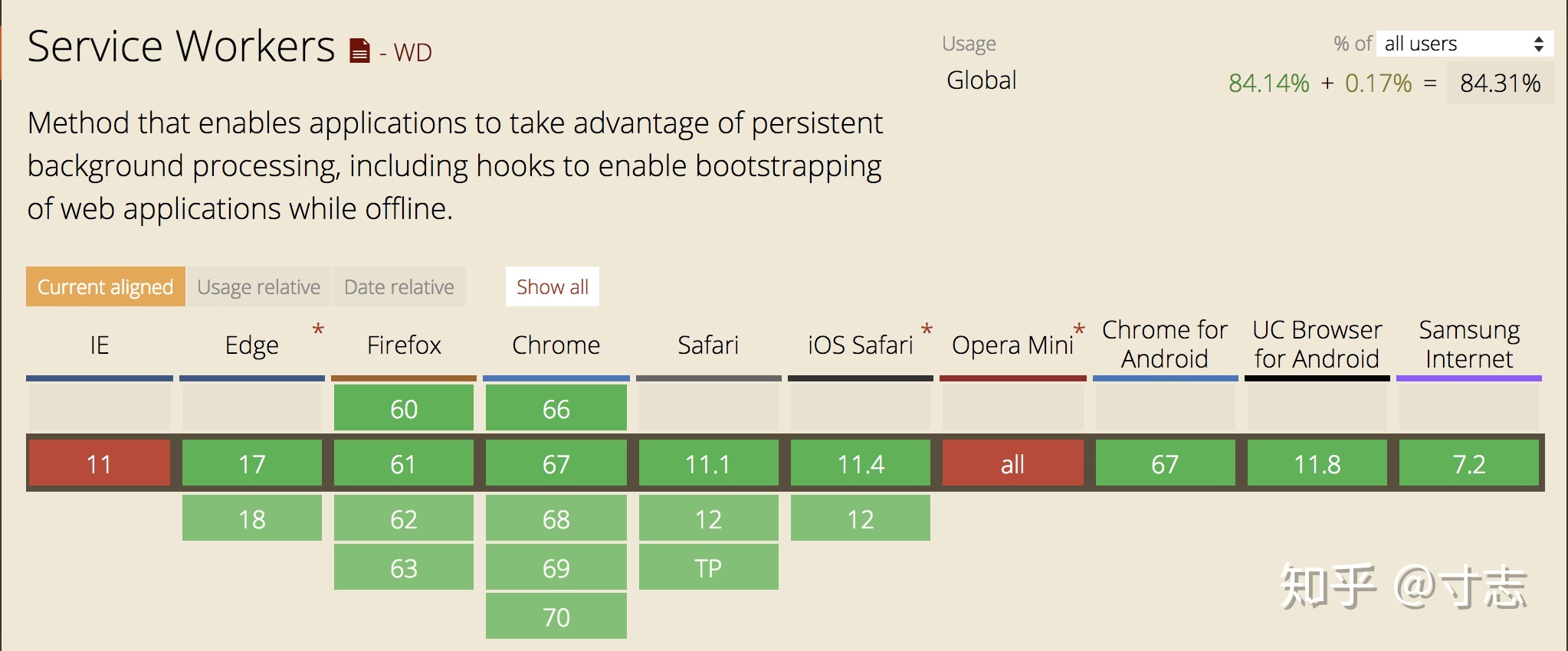Select the Current aligned view
Image resolution: width=1568 pixels, height=651 pixels.
(x=106, y=286)
